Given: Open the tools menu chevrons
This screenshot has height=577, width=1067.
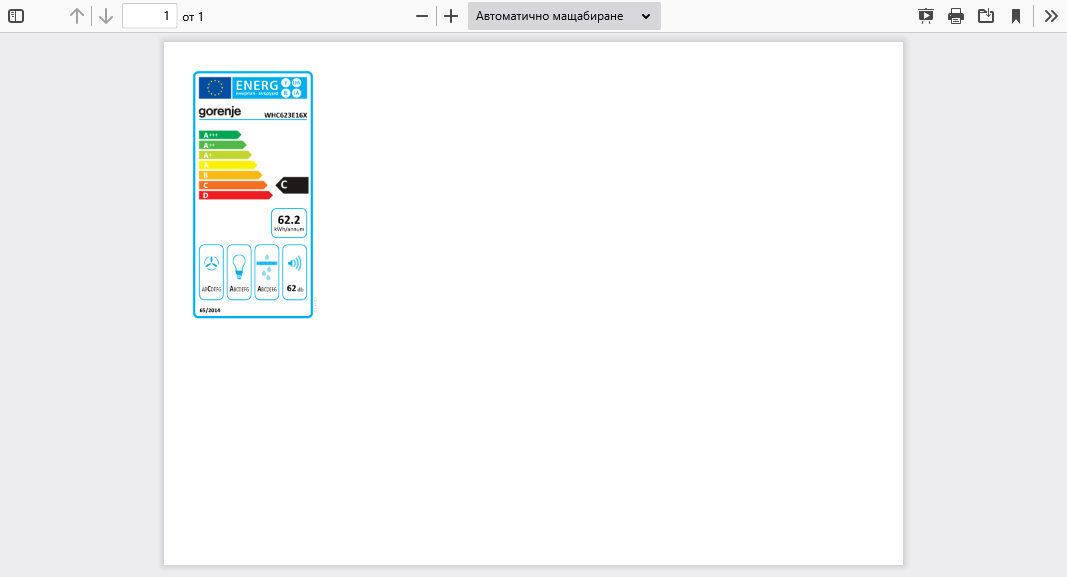Looking at the screenshot, I should pos(1051,16).
